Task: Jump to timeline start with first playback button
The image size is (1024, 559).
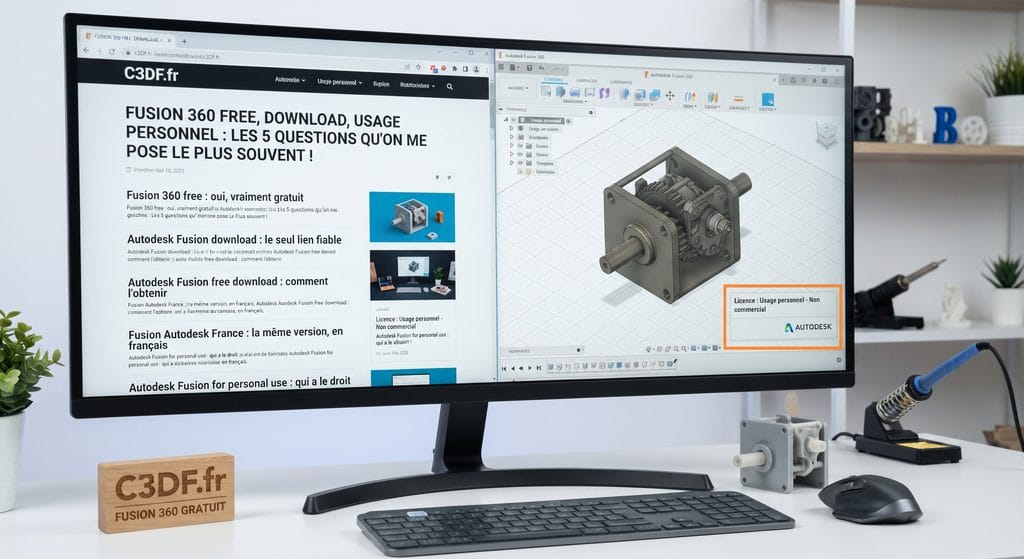Action: coord(504,368)
